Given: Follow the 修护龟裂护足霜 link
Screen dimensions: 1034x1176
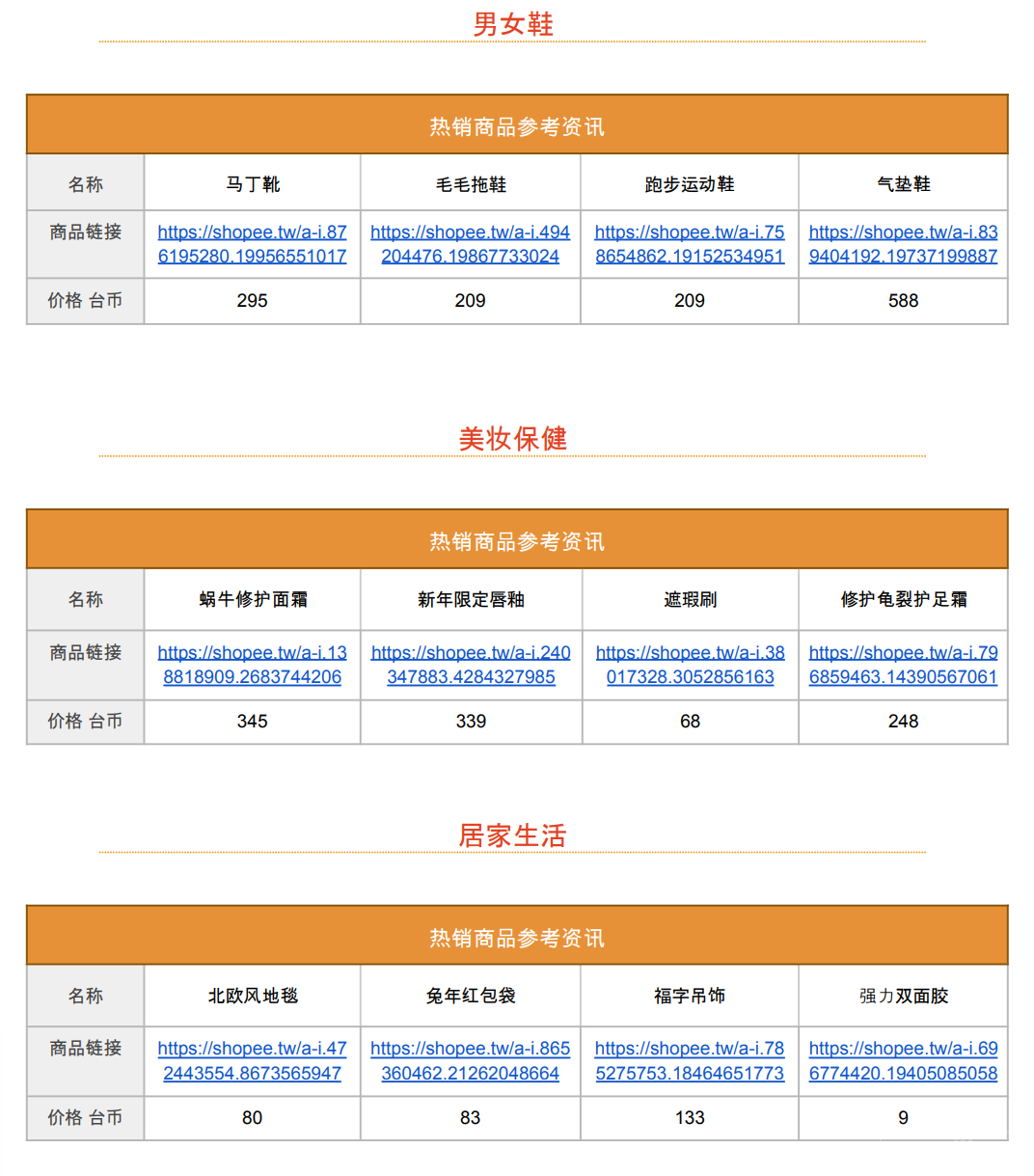Looking at the screenshot, I should pos(903,665).
